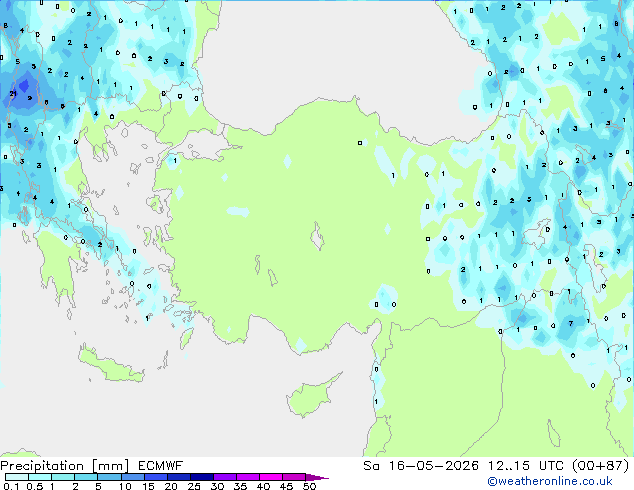Image resolution: width=634 pixels, height=490 pixels.
Task: Click the 0.5 mm legend color box
Action: (x=40, y=477)
